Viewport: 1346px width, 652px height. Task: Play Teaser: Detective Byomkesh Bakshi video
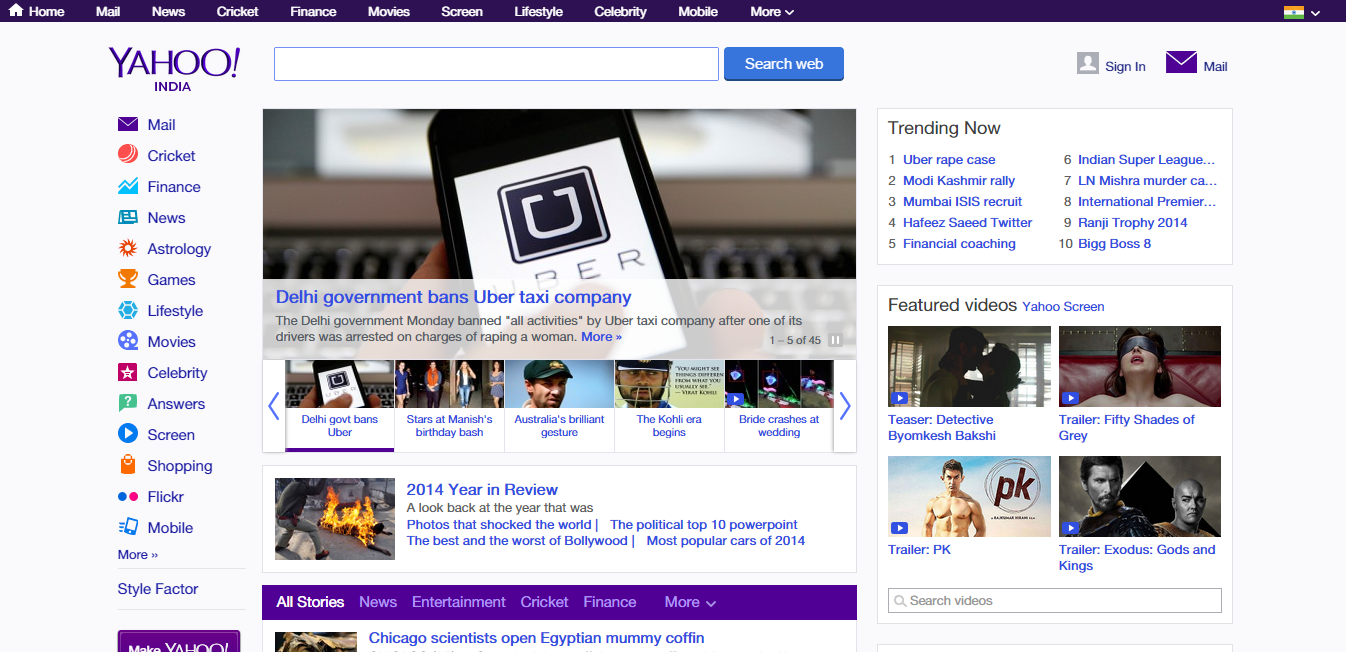tap(969, 366)
